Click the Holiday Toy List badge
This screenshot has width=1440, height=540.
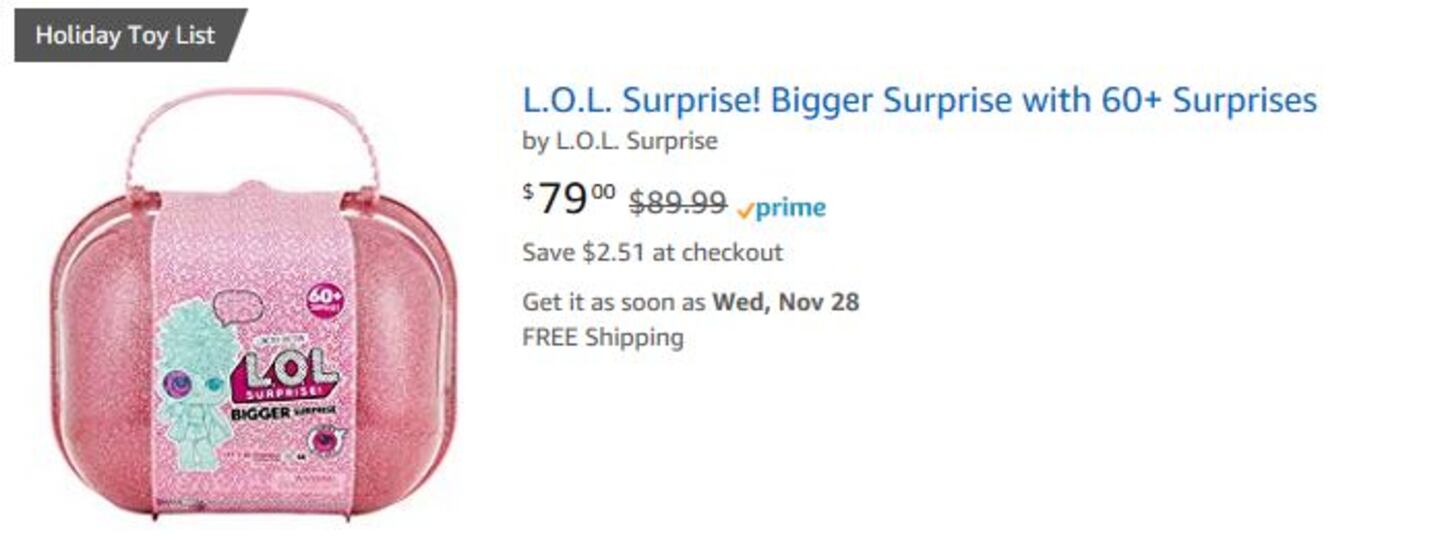[x=125, y=35]
